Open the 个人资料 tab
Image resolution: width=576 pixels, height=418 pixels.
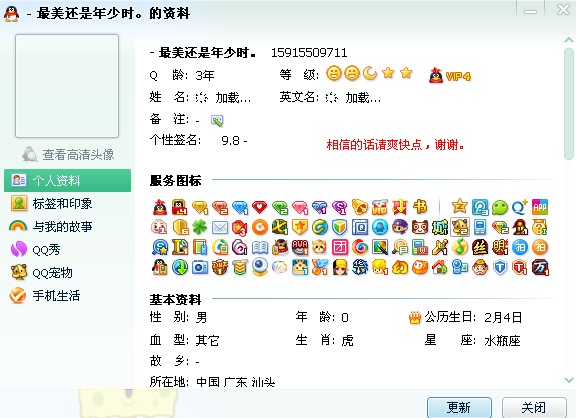point(68,180)
